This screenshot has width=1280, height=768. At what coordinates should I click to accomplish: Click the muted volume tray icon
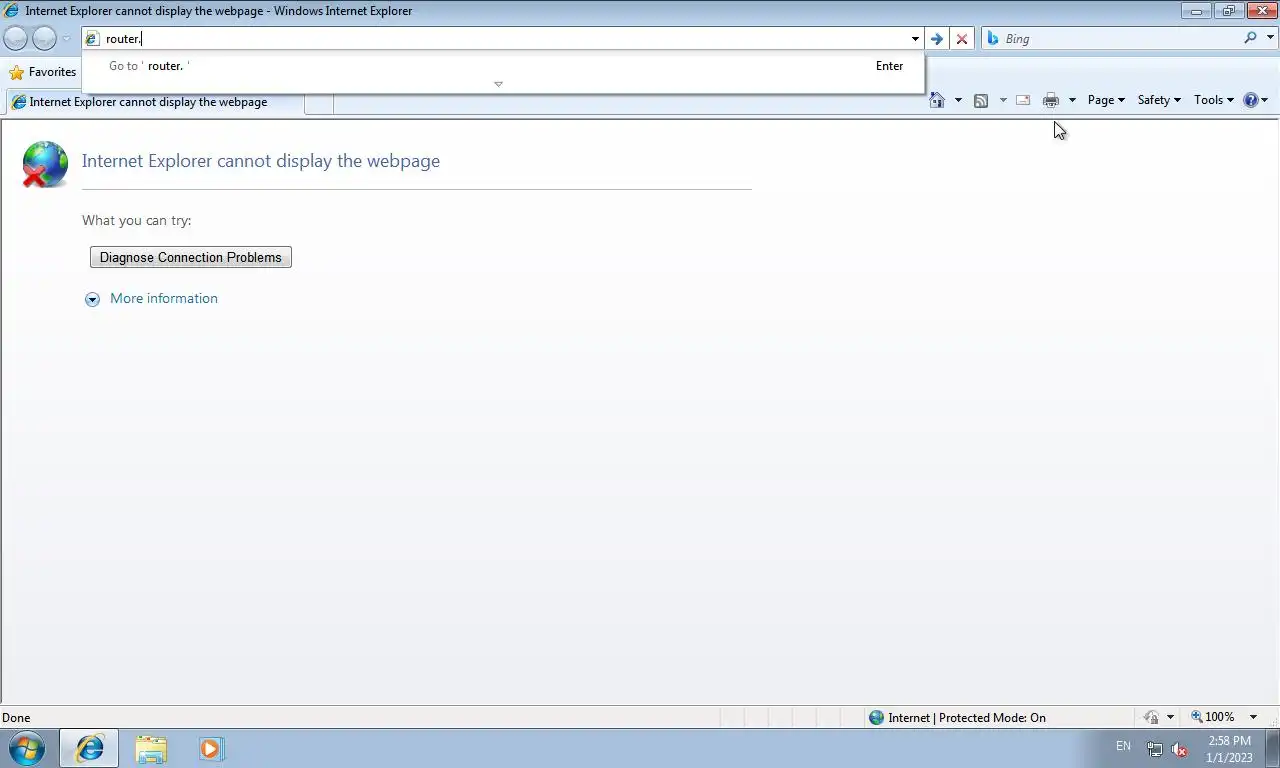1179,749
